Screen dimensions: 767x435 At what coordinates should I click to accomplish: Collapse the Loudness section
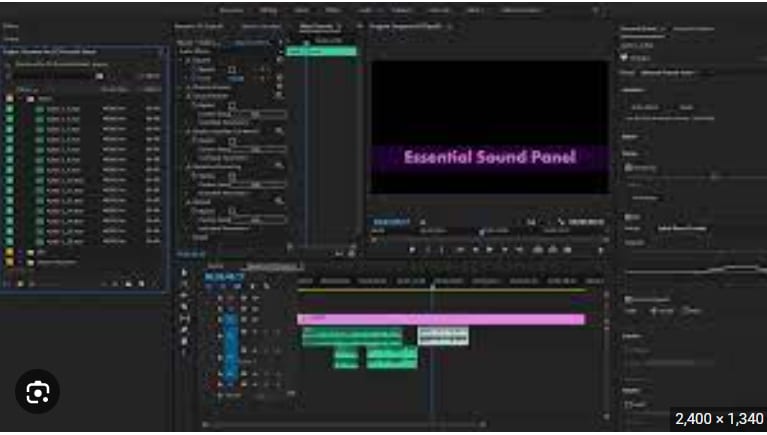pyautogui.click(x=633, y=91)
